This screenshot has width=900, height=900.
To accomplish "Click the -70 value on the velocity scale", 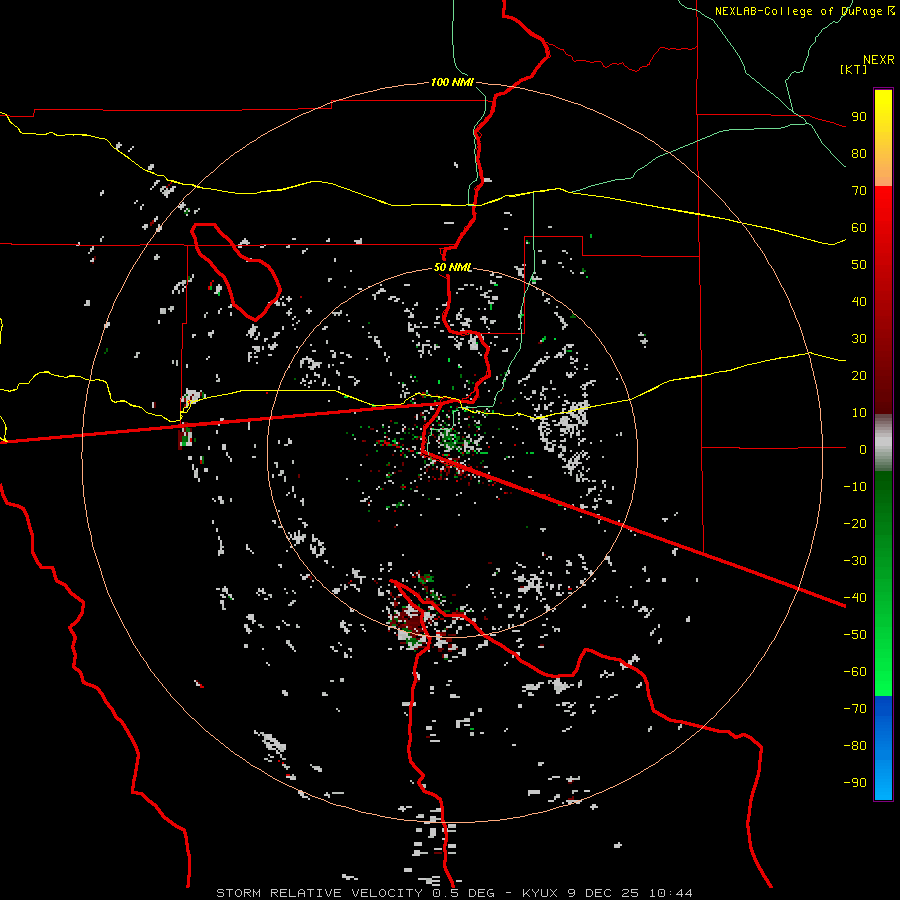I will coord(855,709).
